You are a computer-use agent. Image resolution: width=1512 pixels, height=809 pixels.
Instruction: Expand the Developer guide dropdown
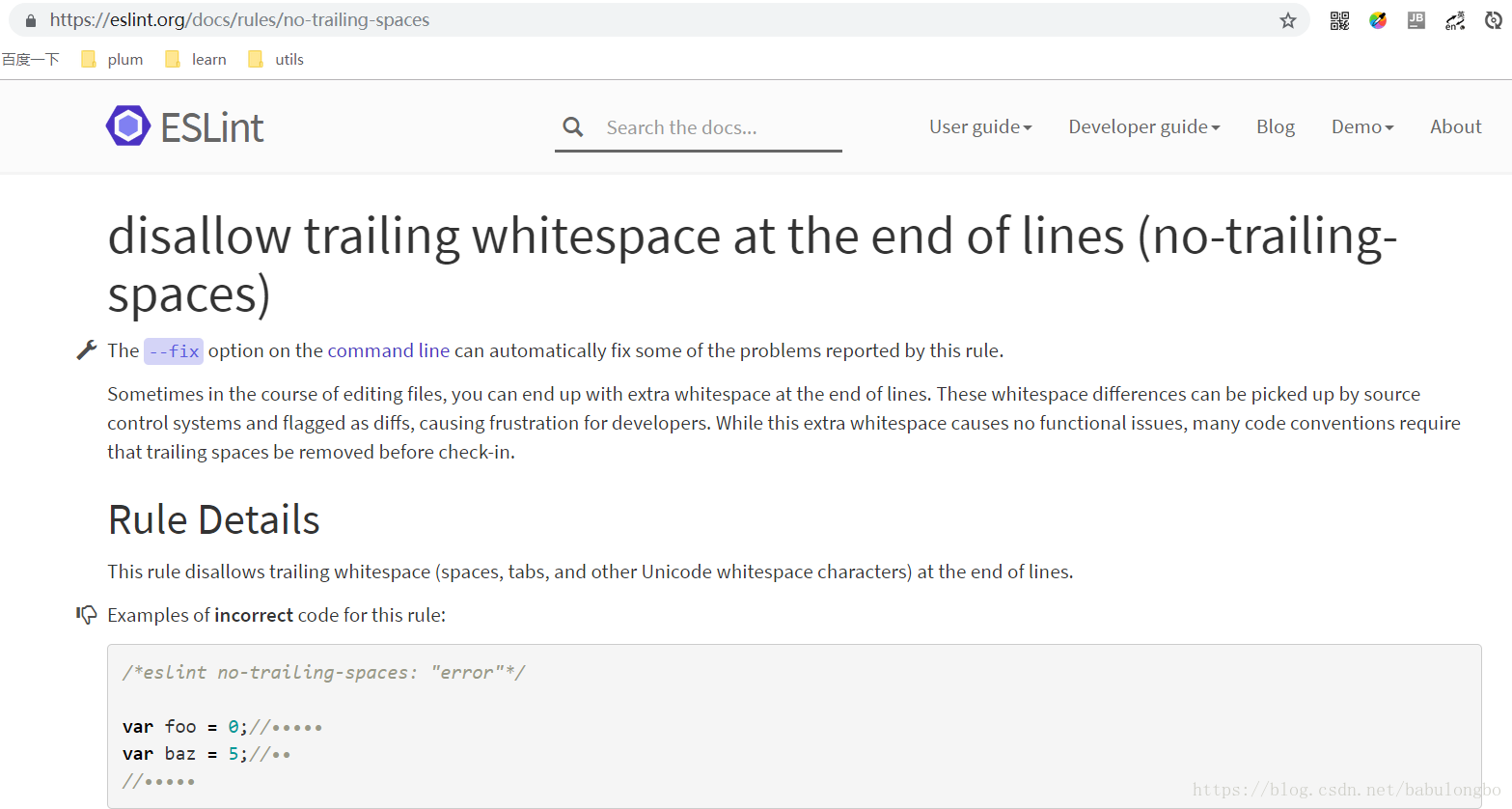pyautogui.click(x=1144, y=126)
